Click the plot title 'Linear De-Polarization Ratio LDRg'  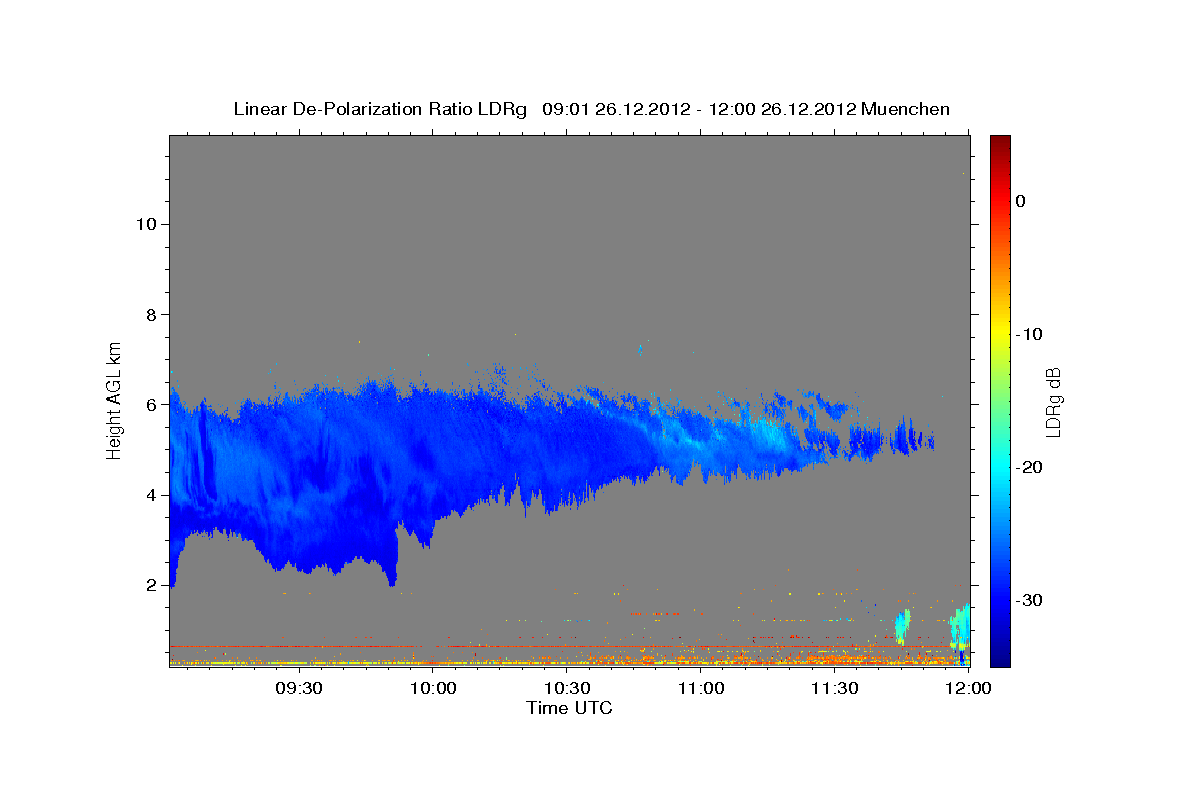pyautogui.click(x=380, y=109)
